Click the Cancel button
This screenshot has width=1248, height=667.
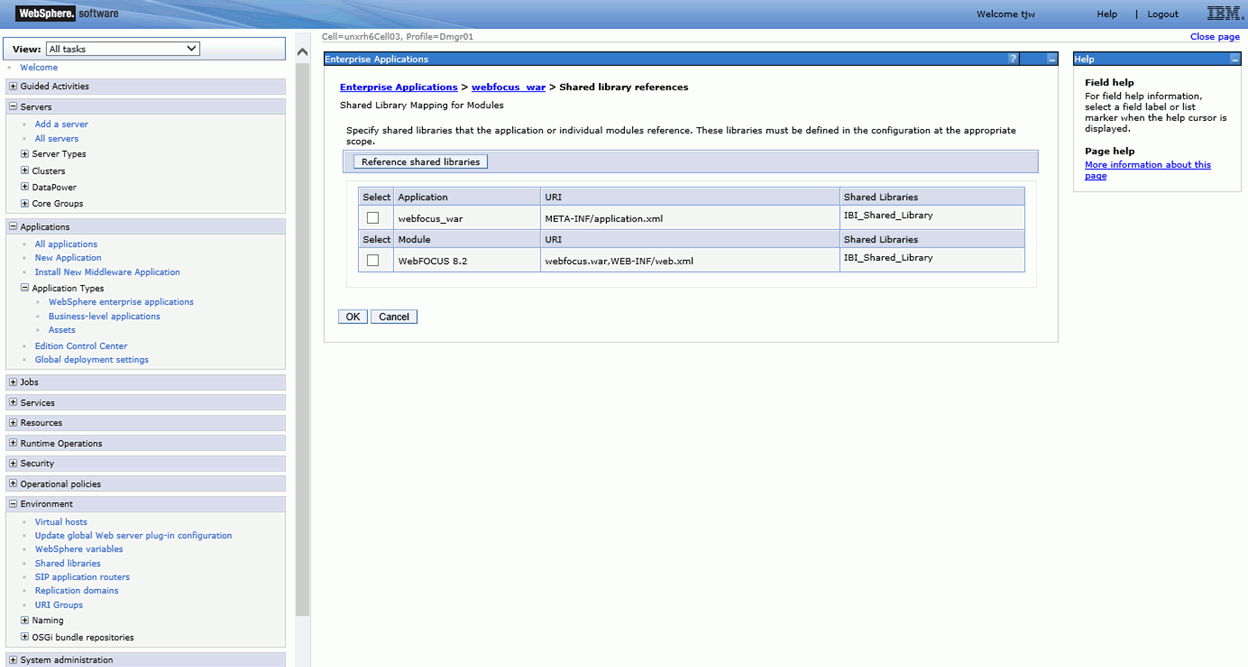click(394, 316)
